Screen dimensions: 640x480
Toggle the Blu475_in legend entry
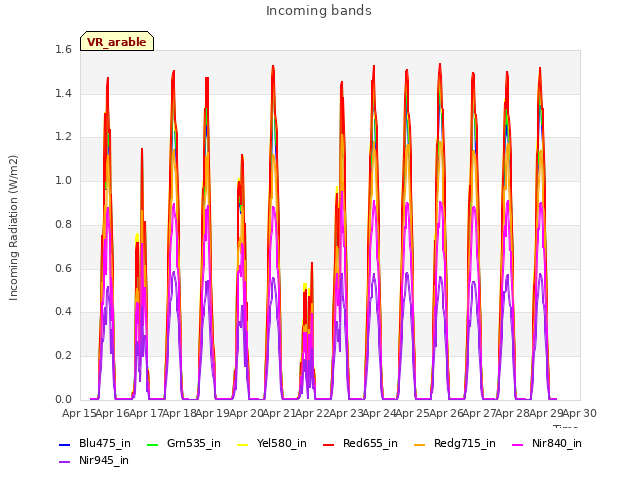click(x=95, y=444)
